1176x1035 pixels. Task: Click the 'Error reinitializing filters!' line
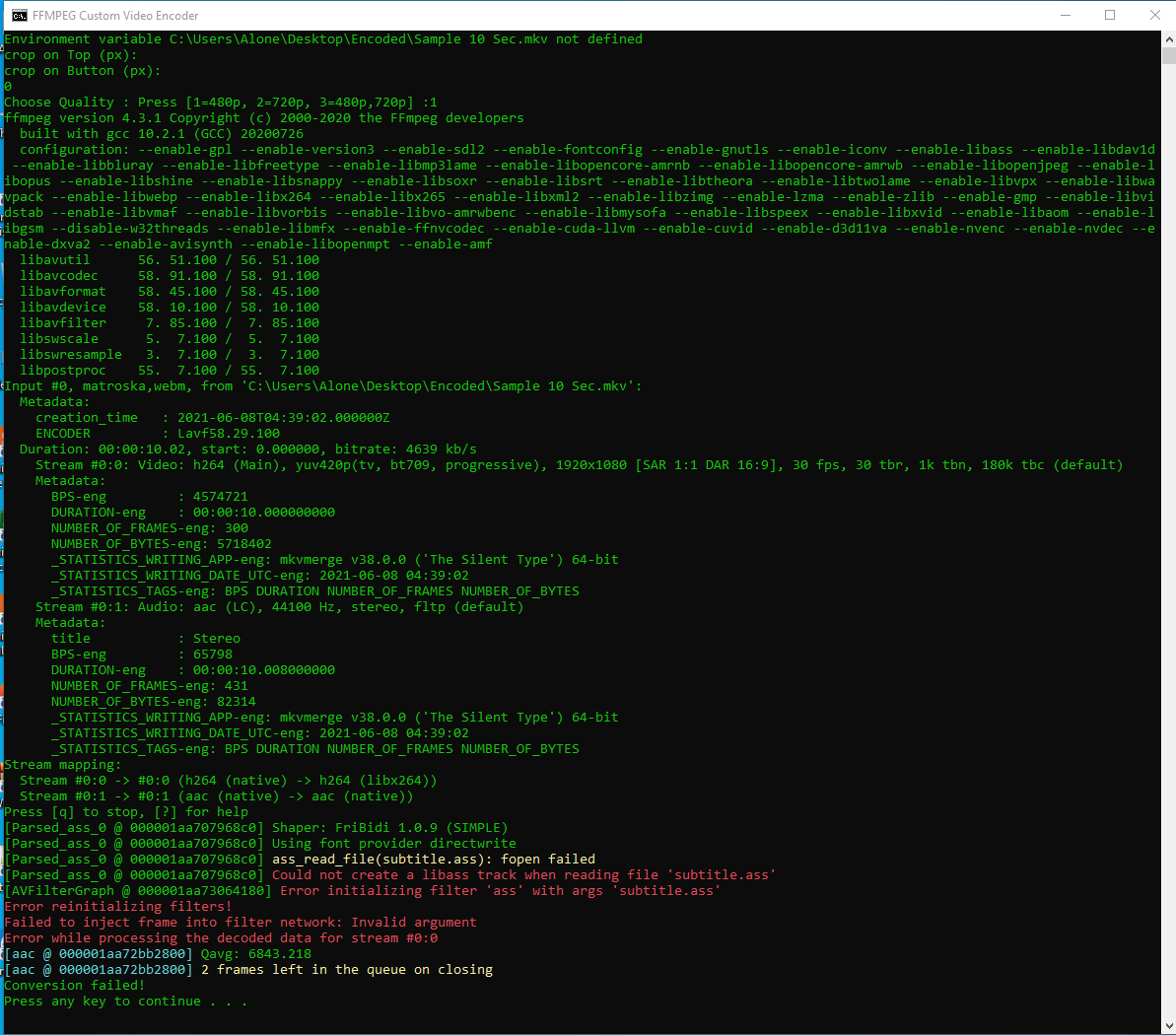coord(118,906)
